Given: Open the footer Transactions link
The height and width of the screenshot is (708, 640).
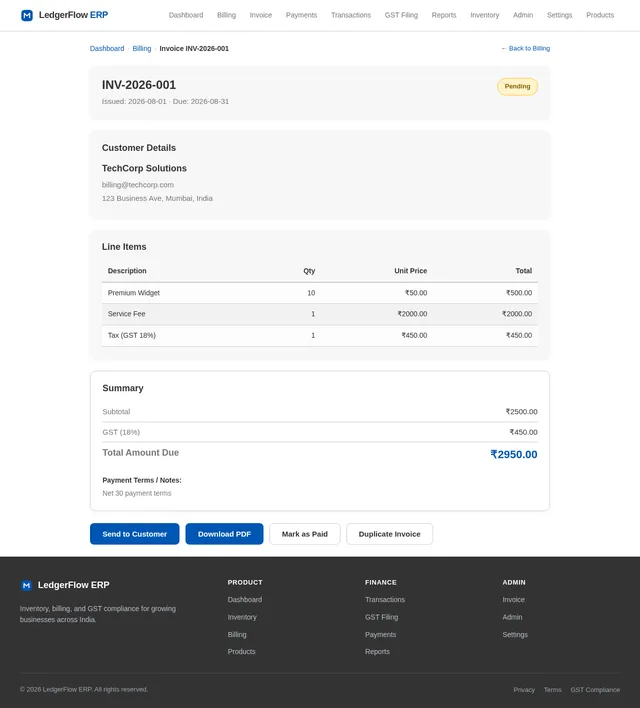Looking at the screenshot, I should tap(385, 600).
